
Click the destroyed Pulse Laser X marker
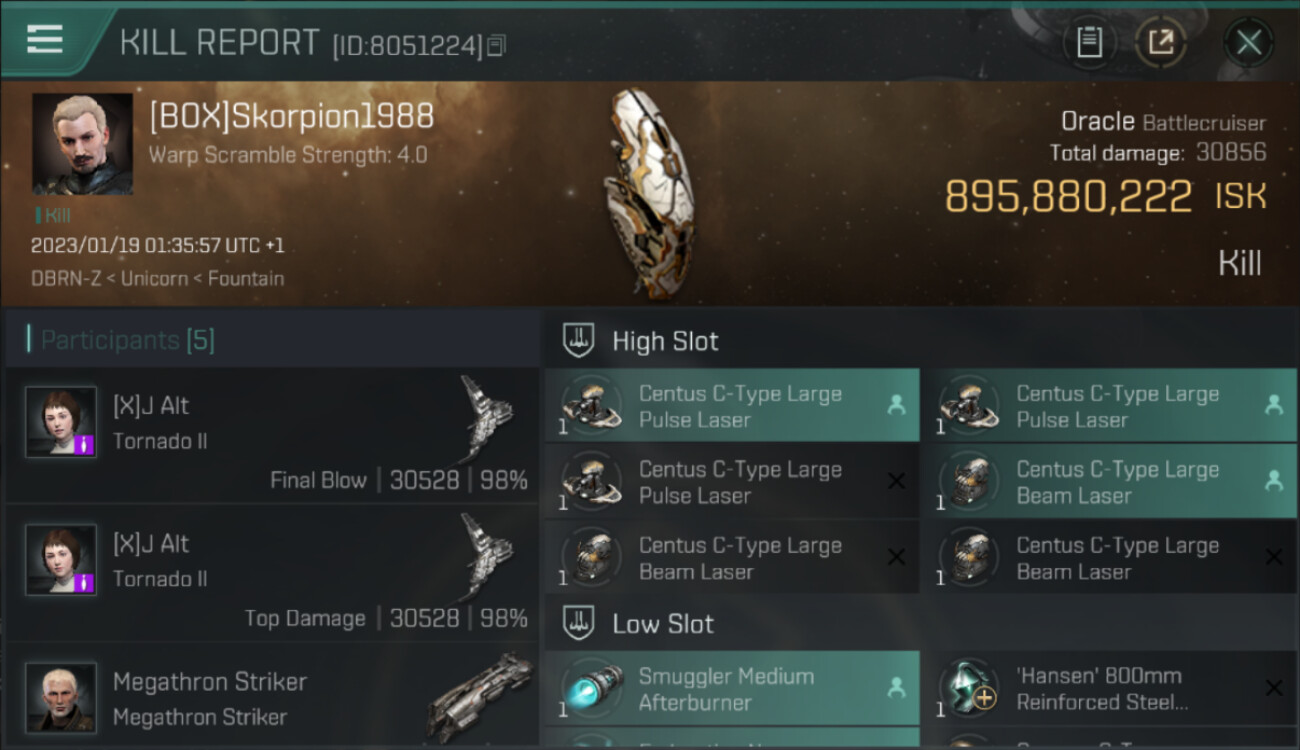(896, 481)
